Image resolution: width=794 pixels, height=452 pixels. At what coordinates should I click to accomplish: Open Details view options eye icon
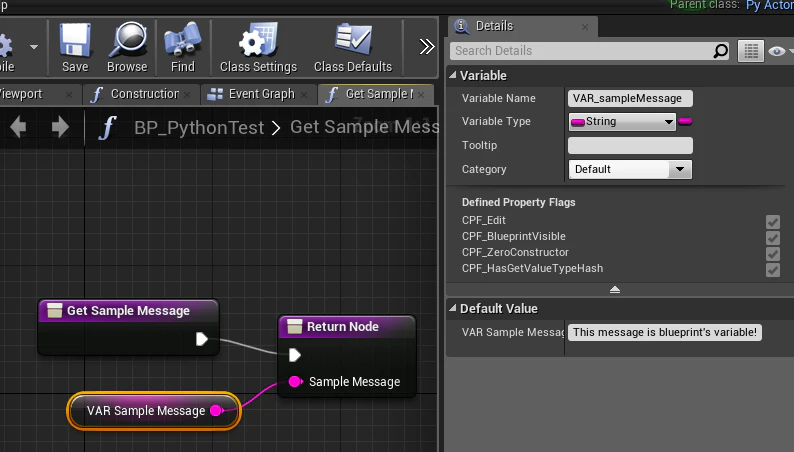pos(777,51)
